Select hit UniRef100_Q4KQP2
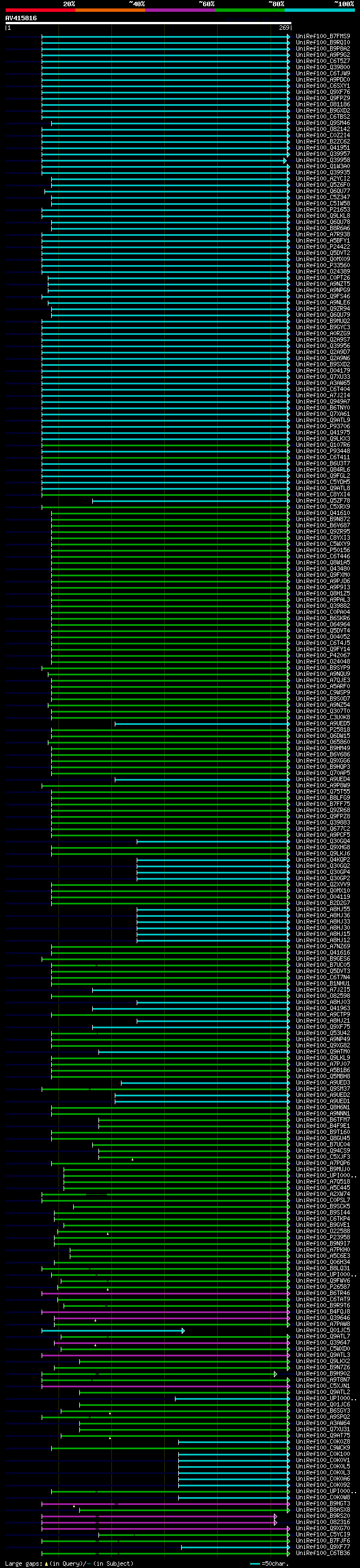This screenshot has height=1568, width=360. pyautogui.click(x=323, y=859)
